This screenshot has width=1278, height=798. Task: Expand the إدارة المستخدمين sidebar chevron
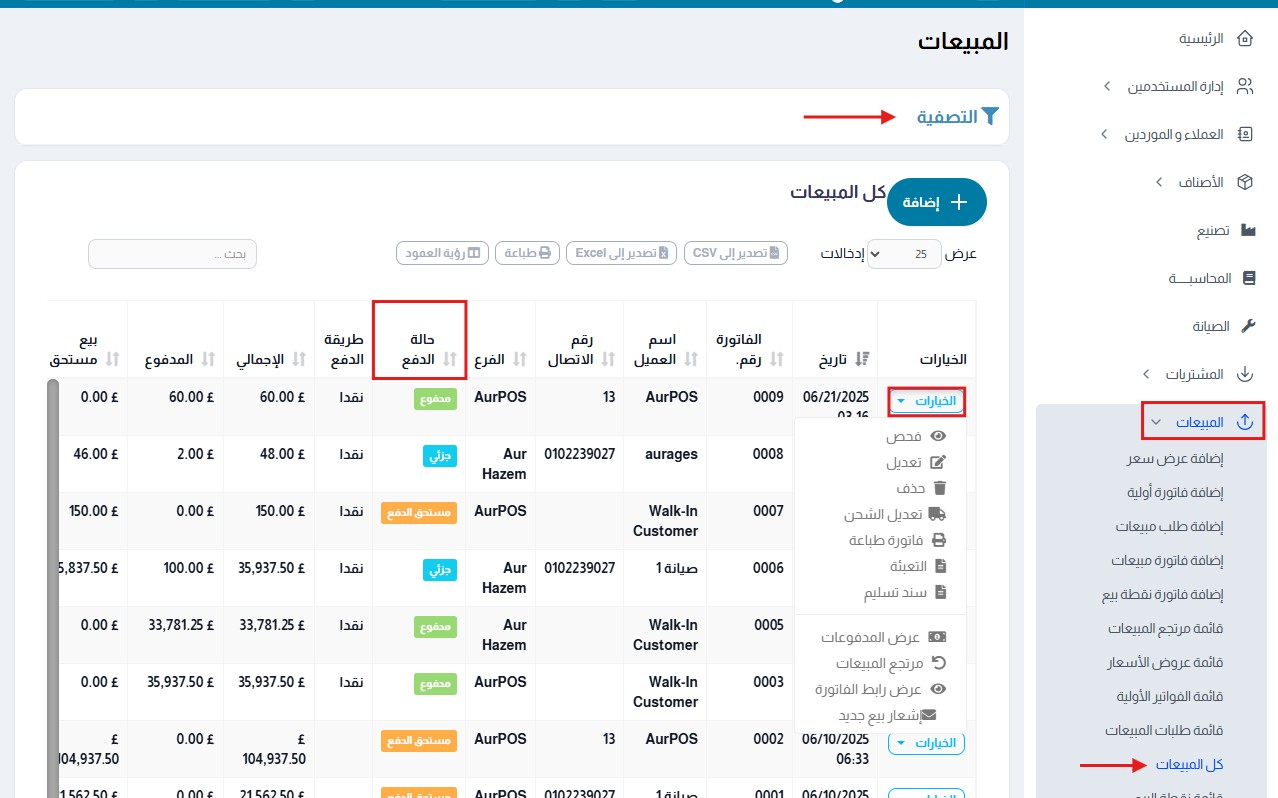tap(1107, 87)
